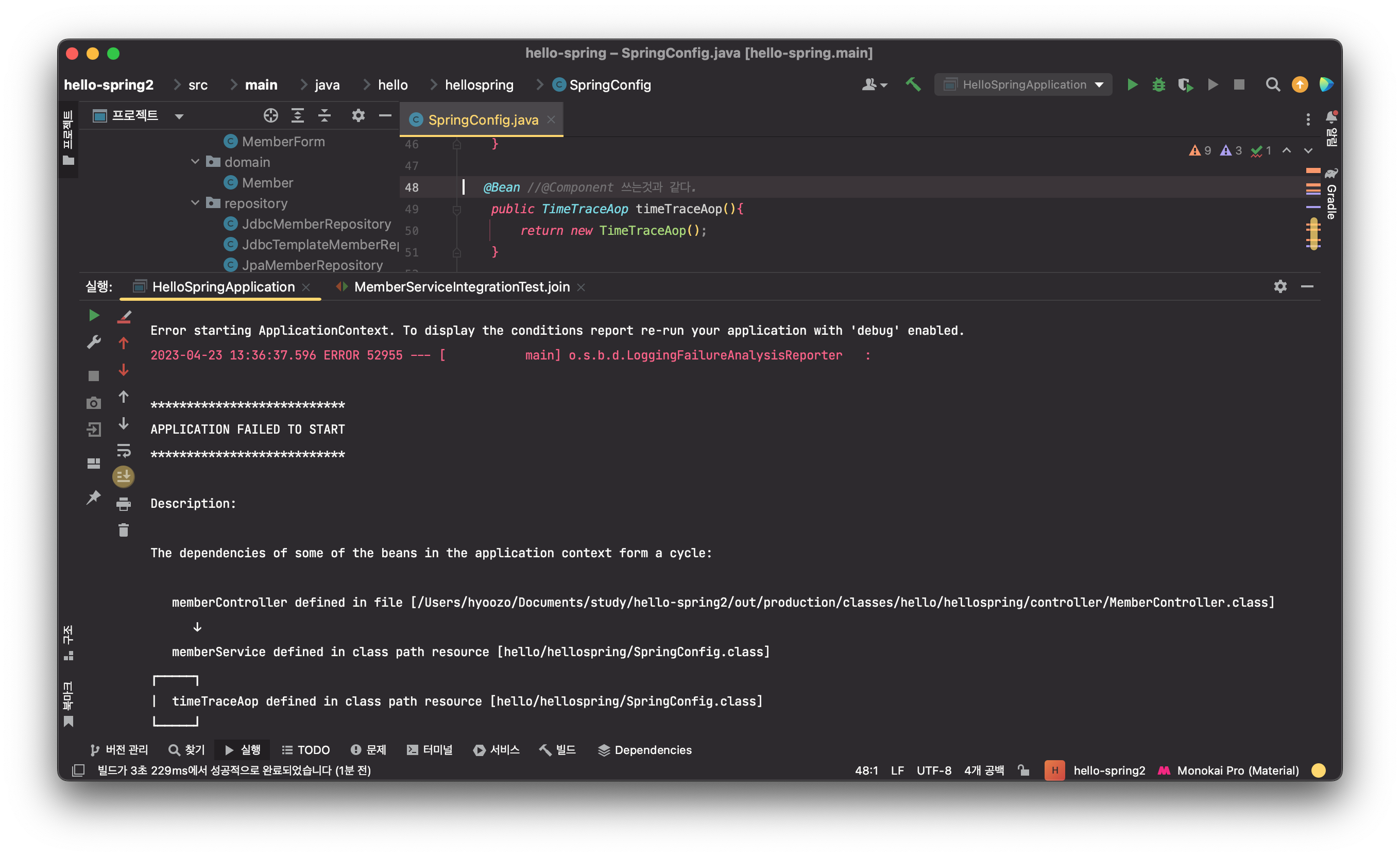Viewport: 1400px width, 857px height.
Task: Start debugging with the bug icon
Action: click(x=1158, y=84)
